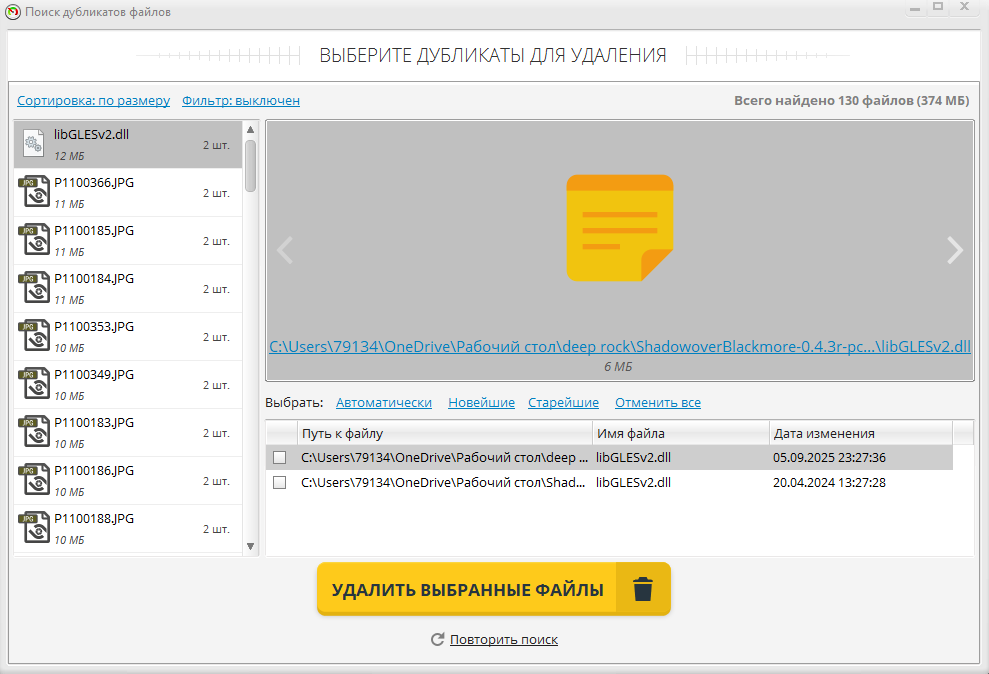Click date cell 20.04.2024 13:27:28
The height and width of the screenshot is (674, 989).
[829, 483]
